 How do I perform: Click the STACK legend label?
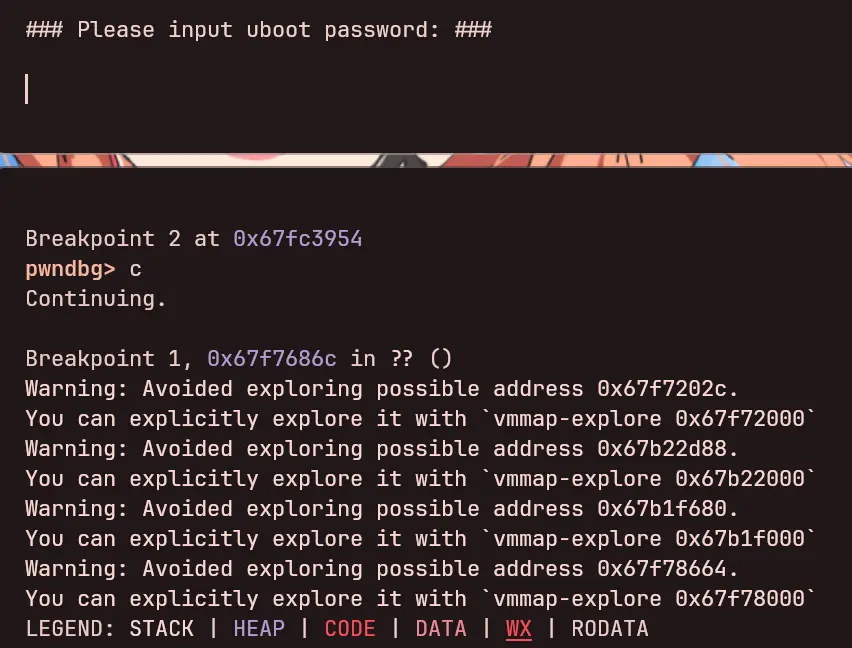161,629
